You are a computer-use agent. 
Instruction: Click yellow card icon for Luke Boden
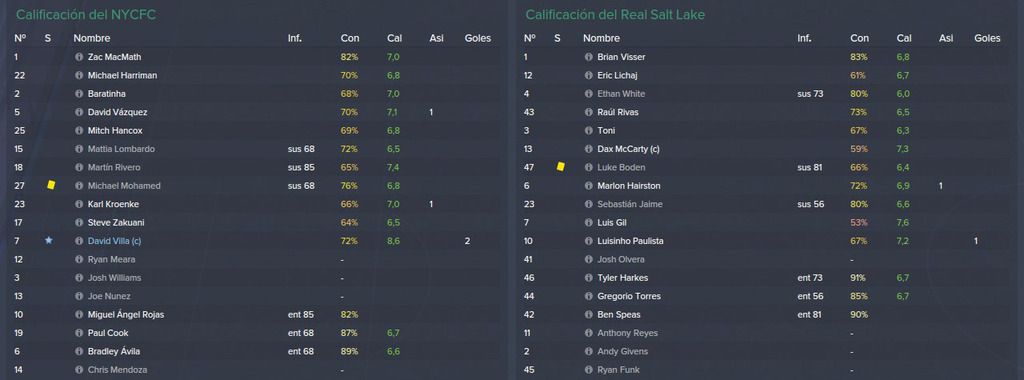point(560,167)
